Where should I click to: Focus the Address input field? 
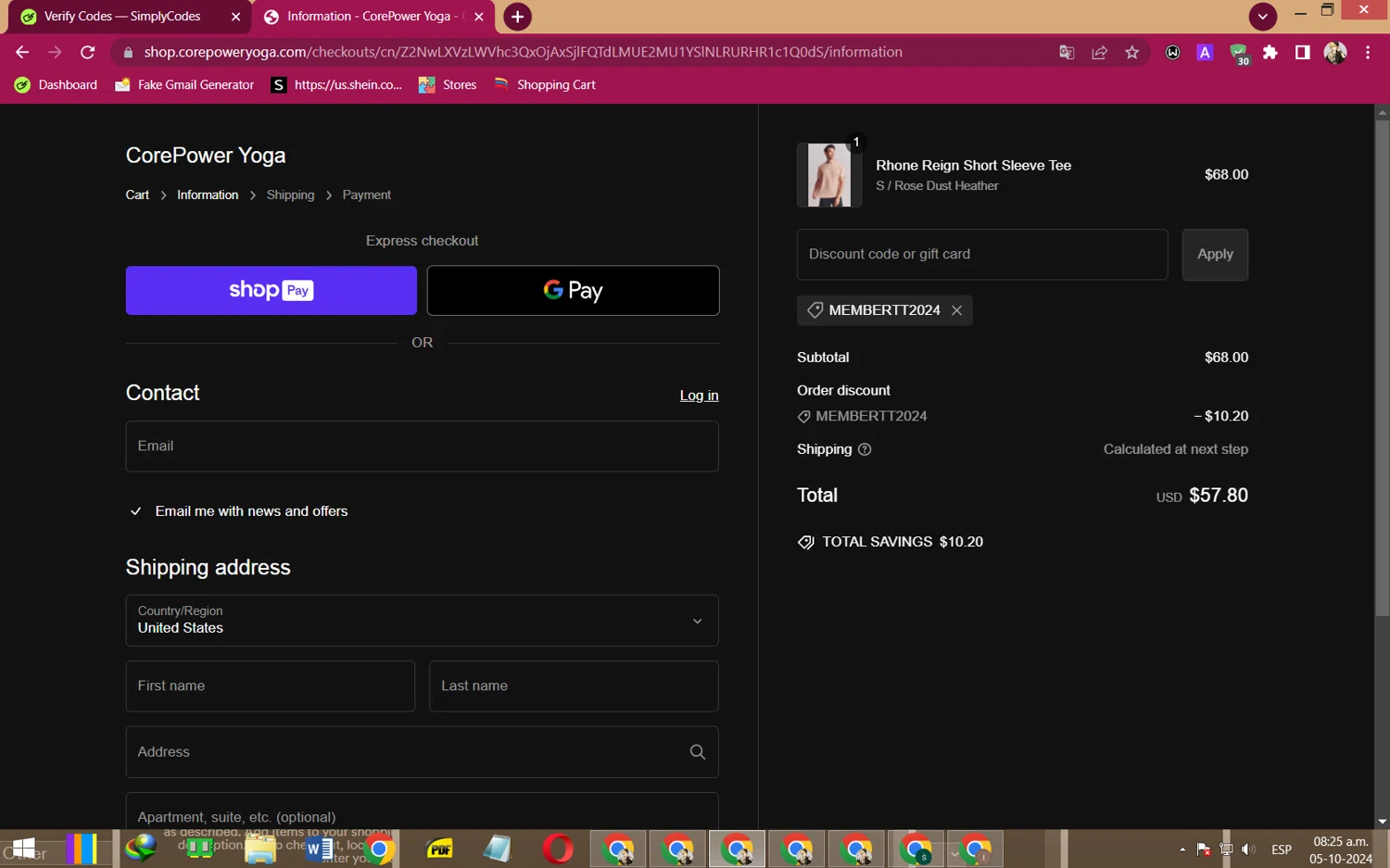[x=422, y=752]
